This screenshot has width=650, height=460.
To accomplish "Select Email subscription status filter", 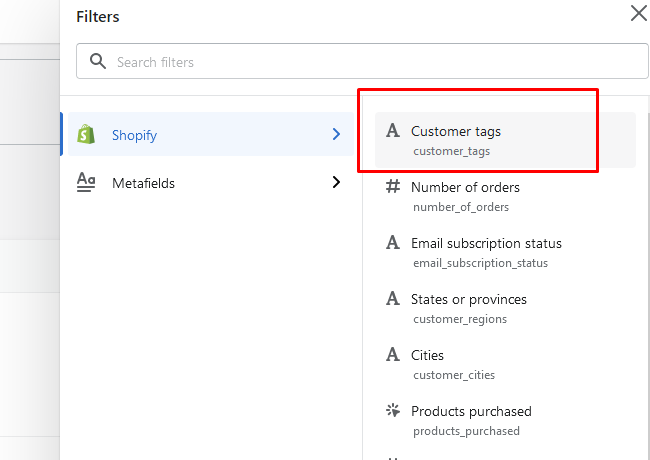I will [x=486, y=243].
